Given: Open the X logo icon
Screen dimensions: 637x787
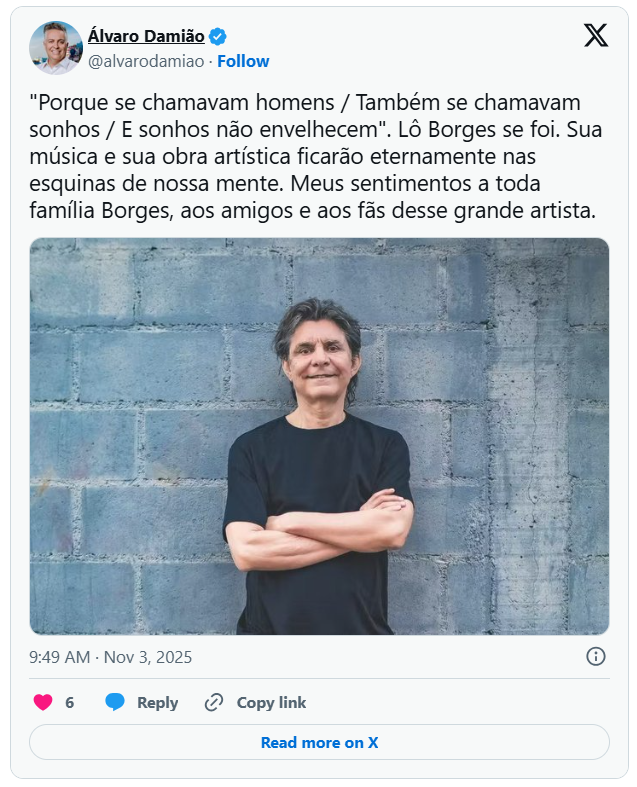Looking at the screenshot, I should point(596,35).
